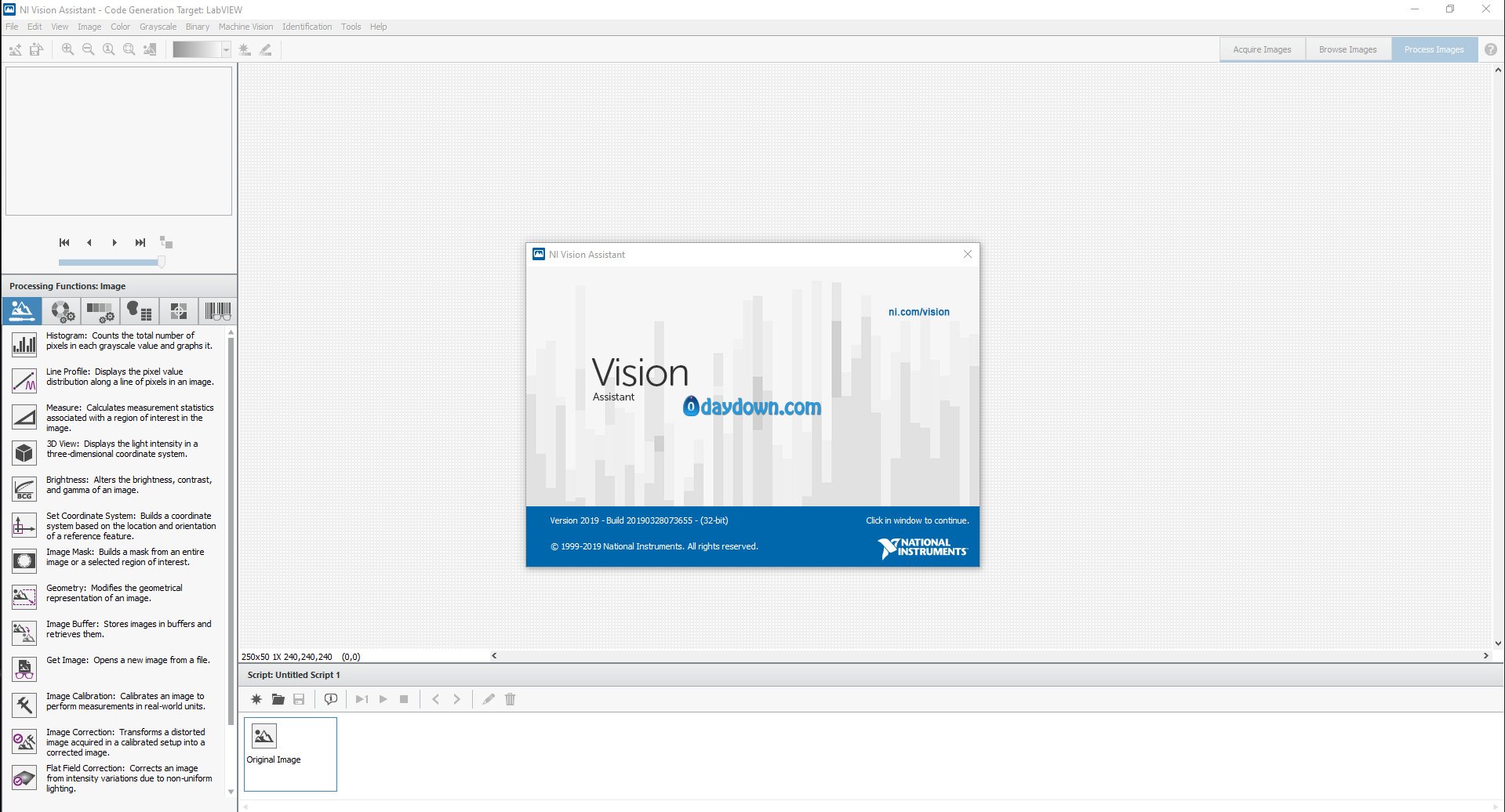This screenshot has height=812, width=1505.
Task: Select the Identification barcode palette tab
Action: (218, 311)
